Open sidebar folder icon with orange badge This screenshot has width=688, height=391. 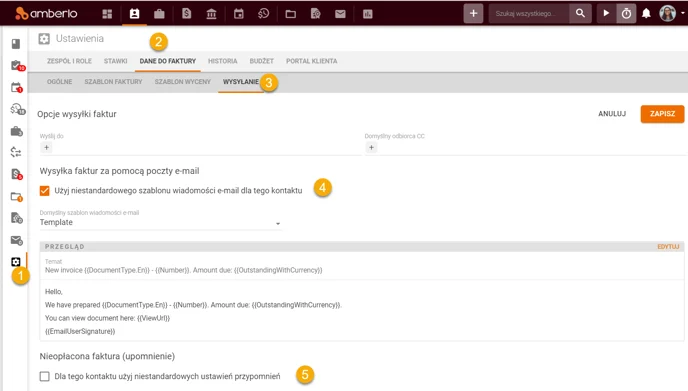(16, 197)
